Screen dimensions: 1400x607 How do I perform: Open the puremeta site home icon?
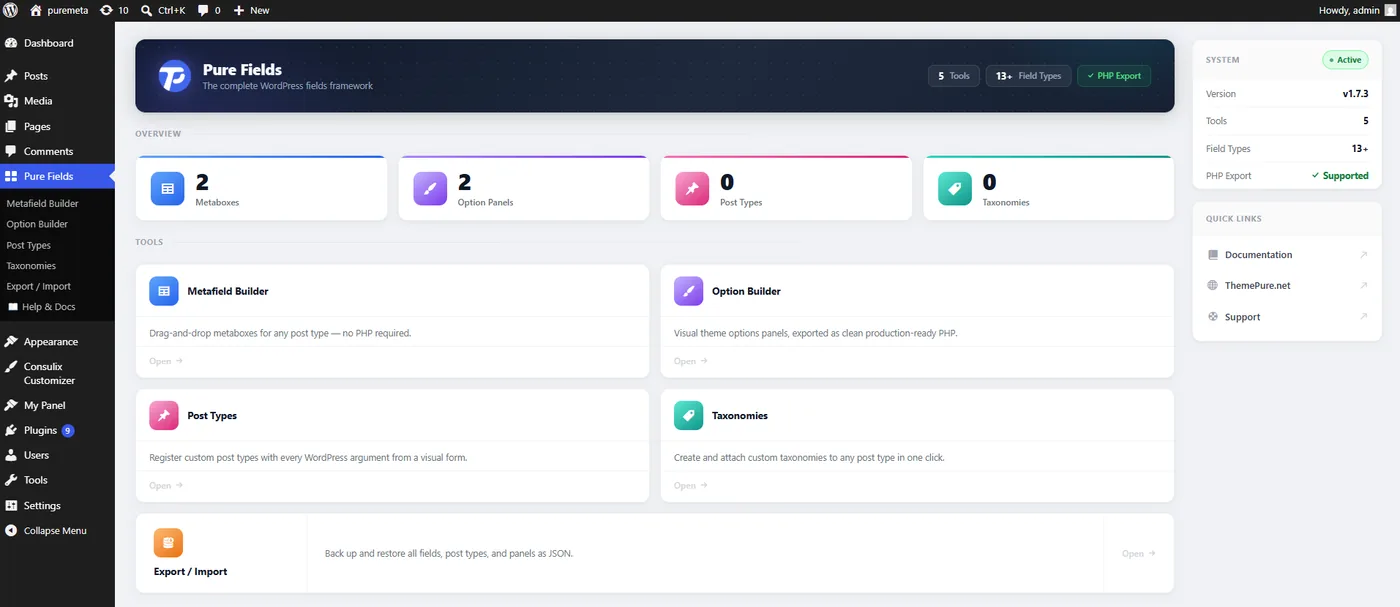click(37, 10)
